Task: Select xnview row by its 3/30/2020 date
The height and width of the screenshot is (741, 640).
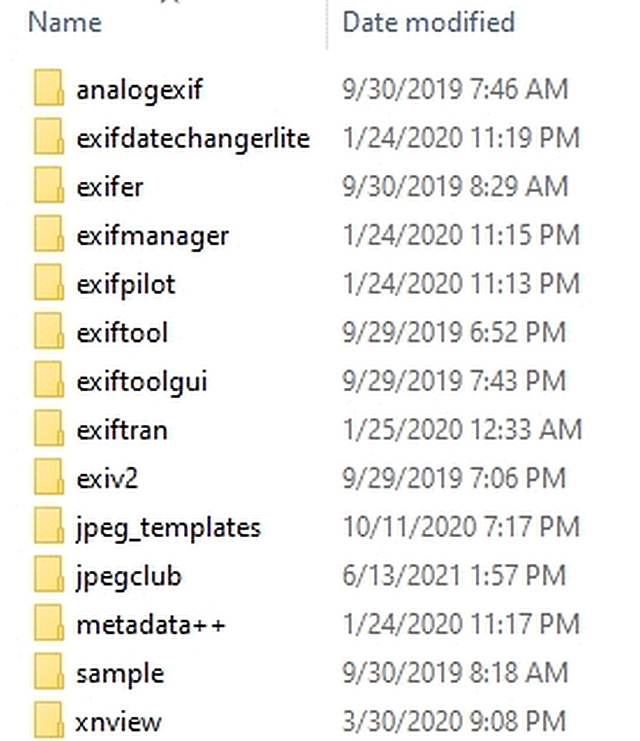Action: point(454,721)
